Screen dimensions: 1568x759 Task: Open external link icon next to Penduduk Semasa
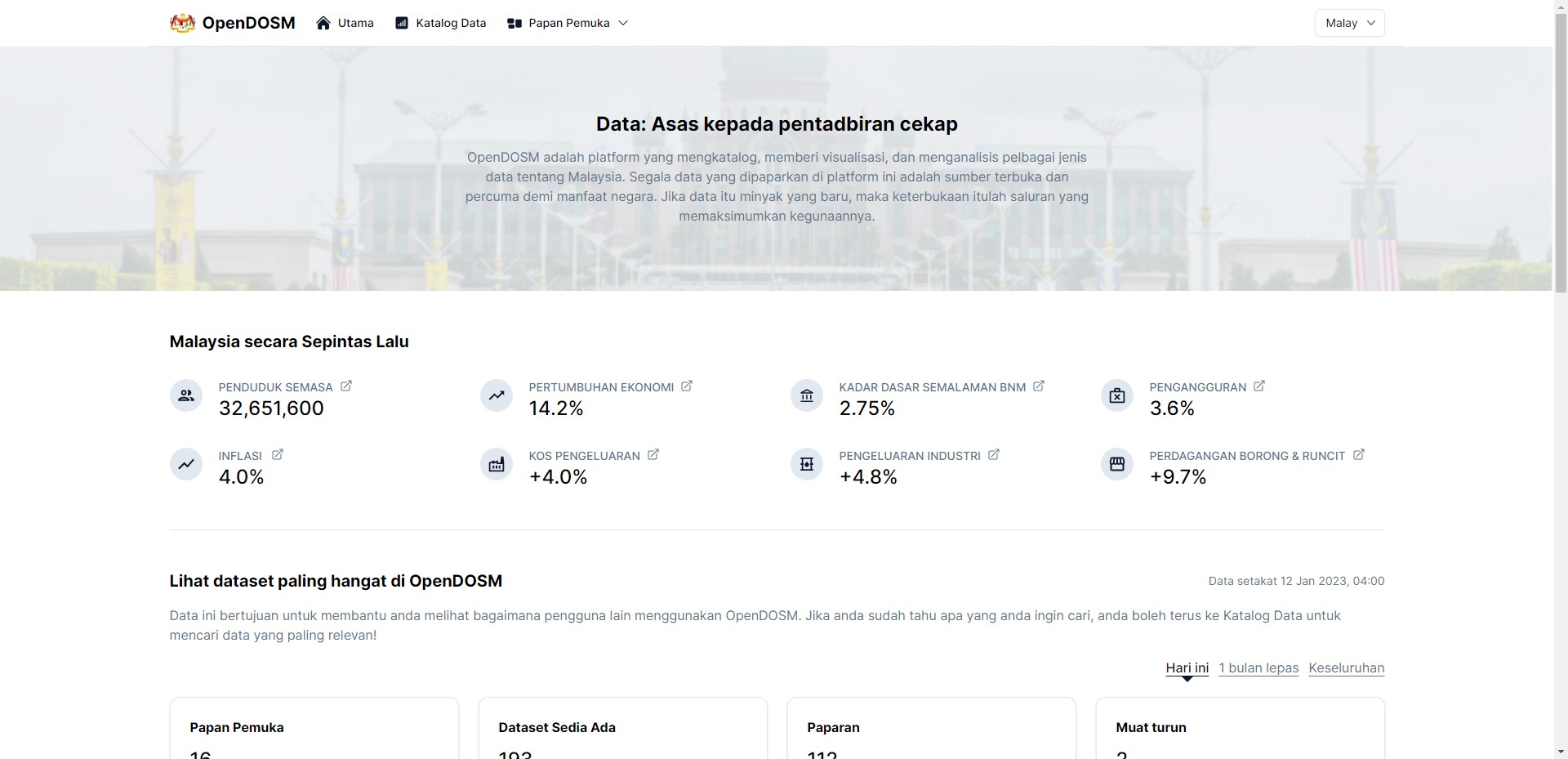(346, 386)
